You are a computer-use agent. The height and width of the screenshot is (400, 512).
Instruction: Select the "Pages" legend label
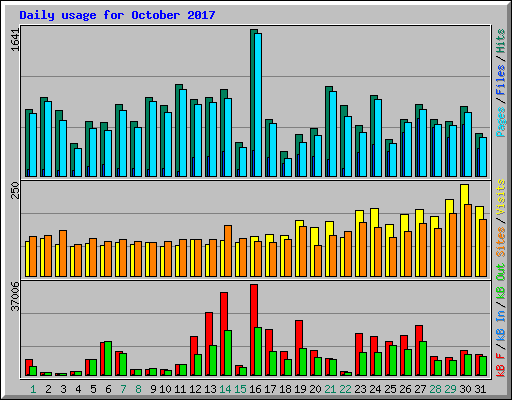500,122
